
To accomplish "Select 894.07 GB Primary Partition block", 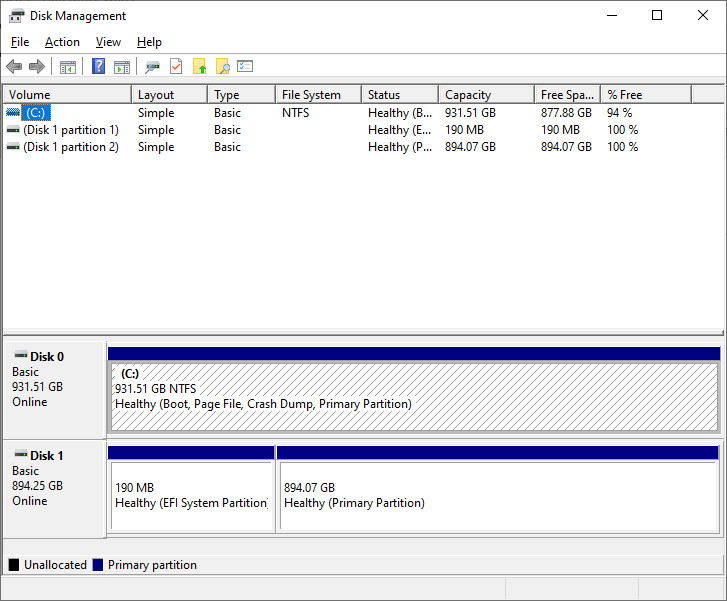I will (x=498, y=495).
